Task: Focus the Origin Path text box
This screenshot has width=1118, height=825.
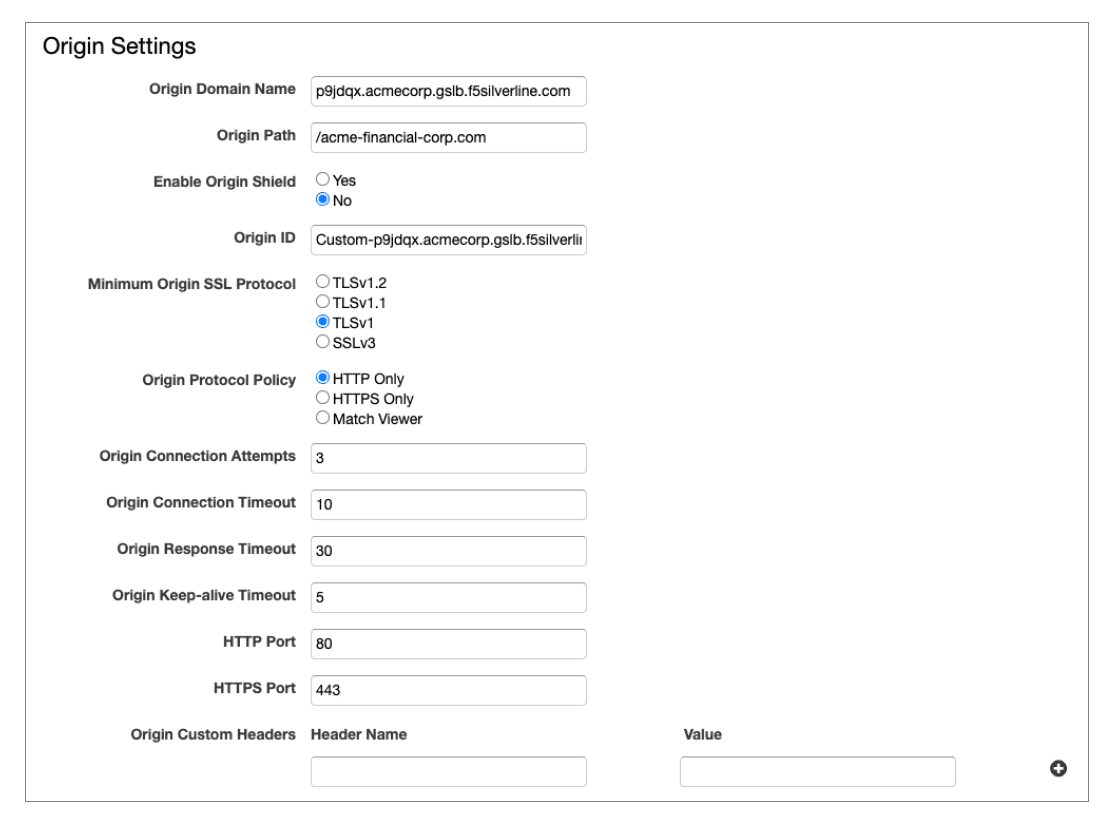Action: (448, 138)
